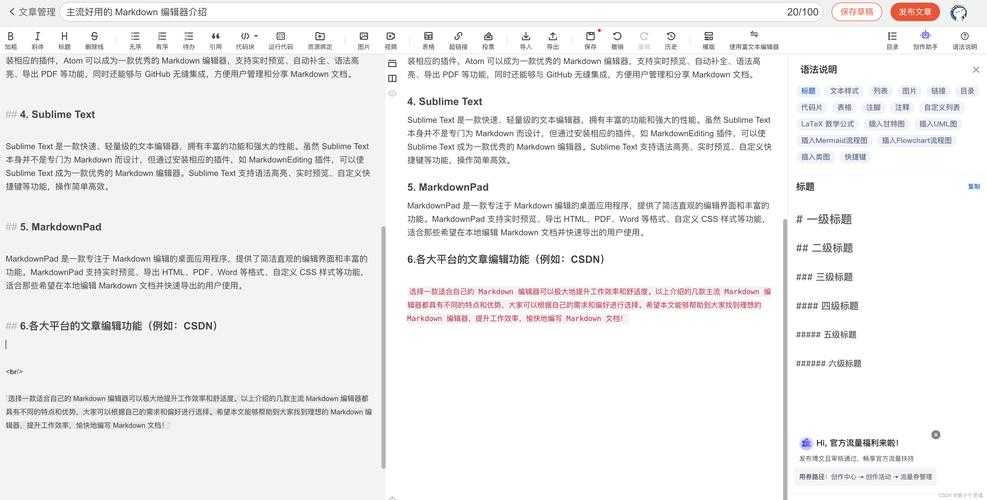This screenshot has height=500, width=987.
Task: Toggle the syntax help (语法说明) panel
Action: point(964,40)
